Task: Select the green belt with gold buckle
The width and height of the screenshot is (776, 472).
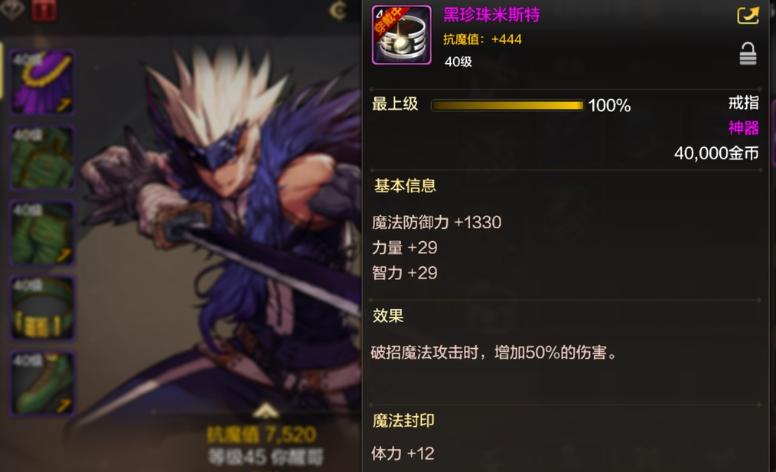Action: (x=42, y=308)
